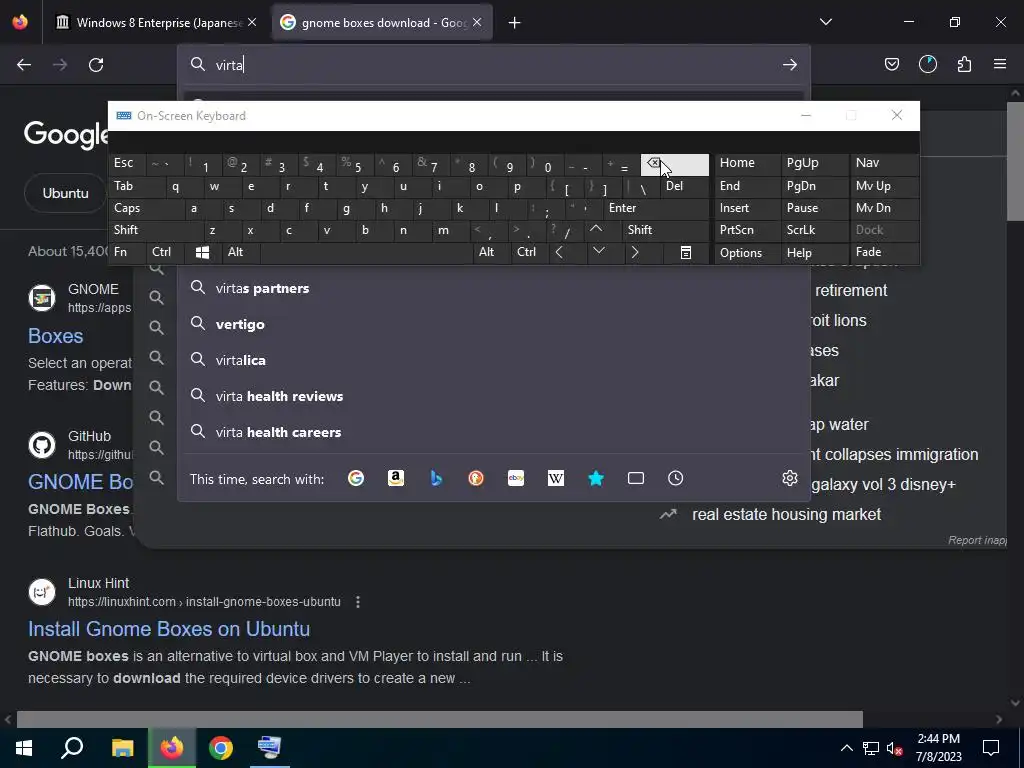Image resolution: width=1024 pixels, height=768 pixels.
Task: Toggle ScrLk key on On-Screen Keyboard
Action: pos(815,230)
